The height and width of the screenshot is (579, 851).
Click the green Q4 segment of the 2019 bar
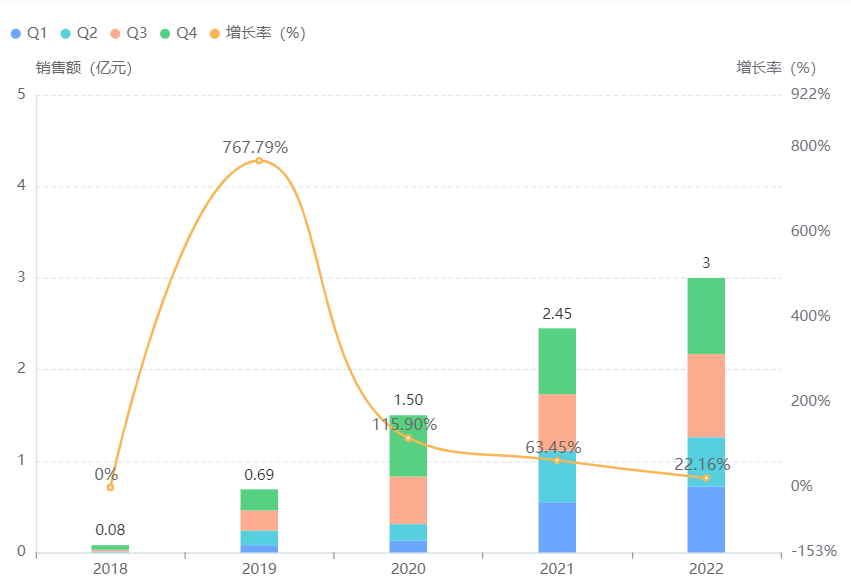[x=259, y=500]
